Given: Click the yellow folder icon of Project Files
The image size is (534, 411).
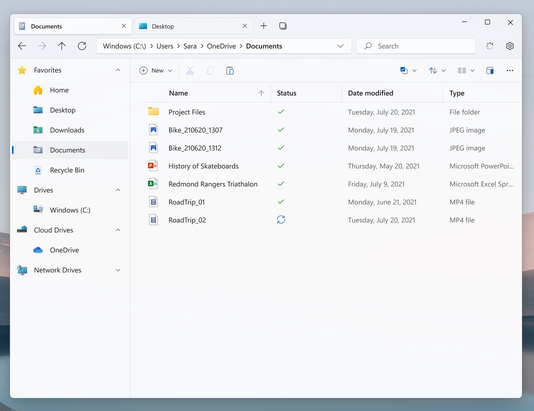Looking at the screenshot, I should click(153, 112).
